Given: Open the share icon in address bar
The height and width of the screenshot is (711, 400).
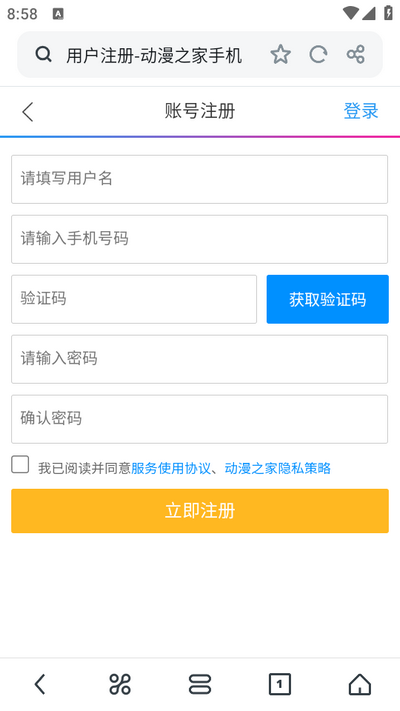Looking at the screenshot, I should (356, 54).
